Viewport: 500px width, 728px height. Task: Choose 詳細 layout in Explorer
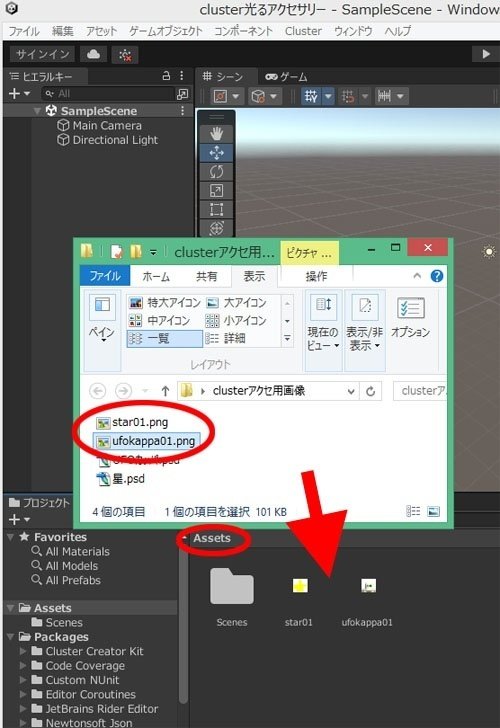coord(226,338)
